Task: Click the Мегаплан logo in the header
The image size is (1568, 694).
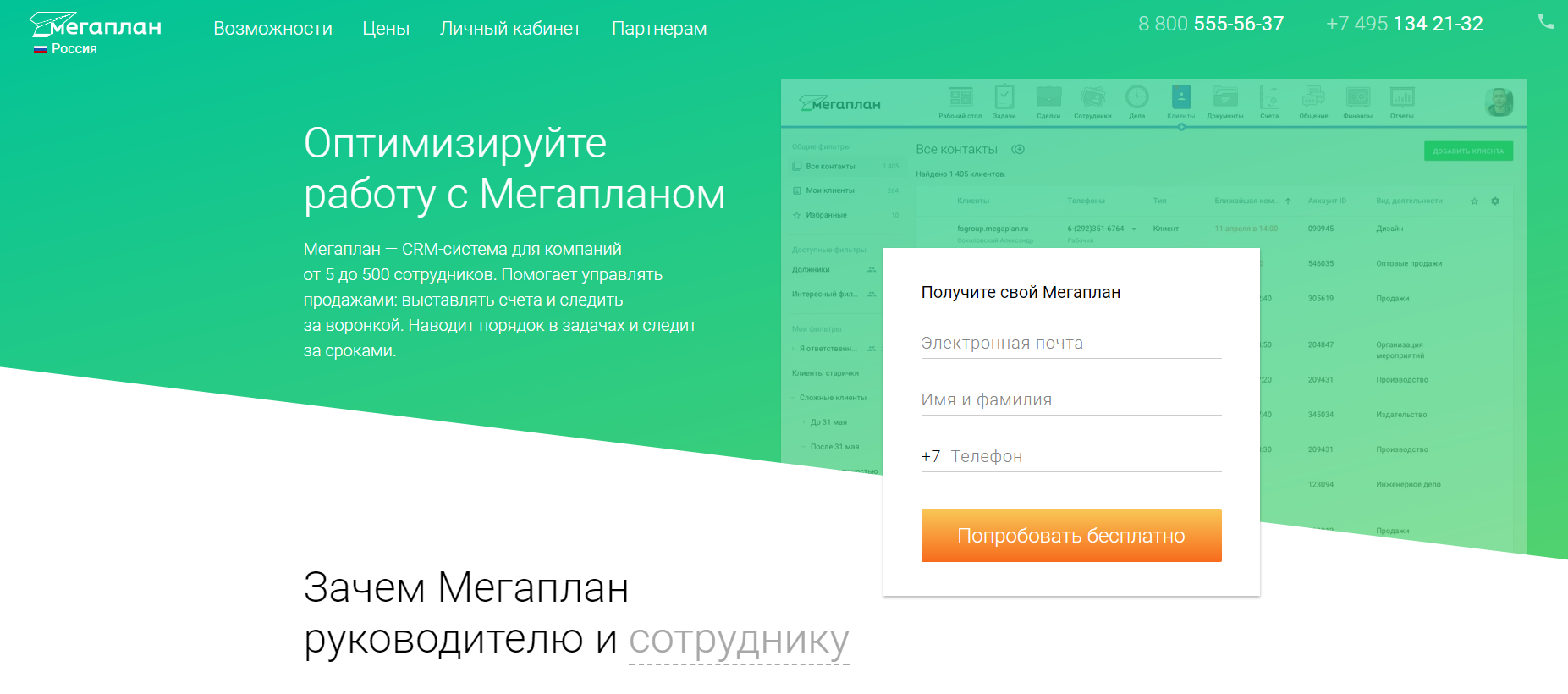Action: [x=96, y=26]
